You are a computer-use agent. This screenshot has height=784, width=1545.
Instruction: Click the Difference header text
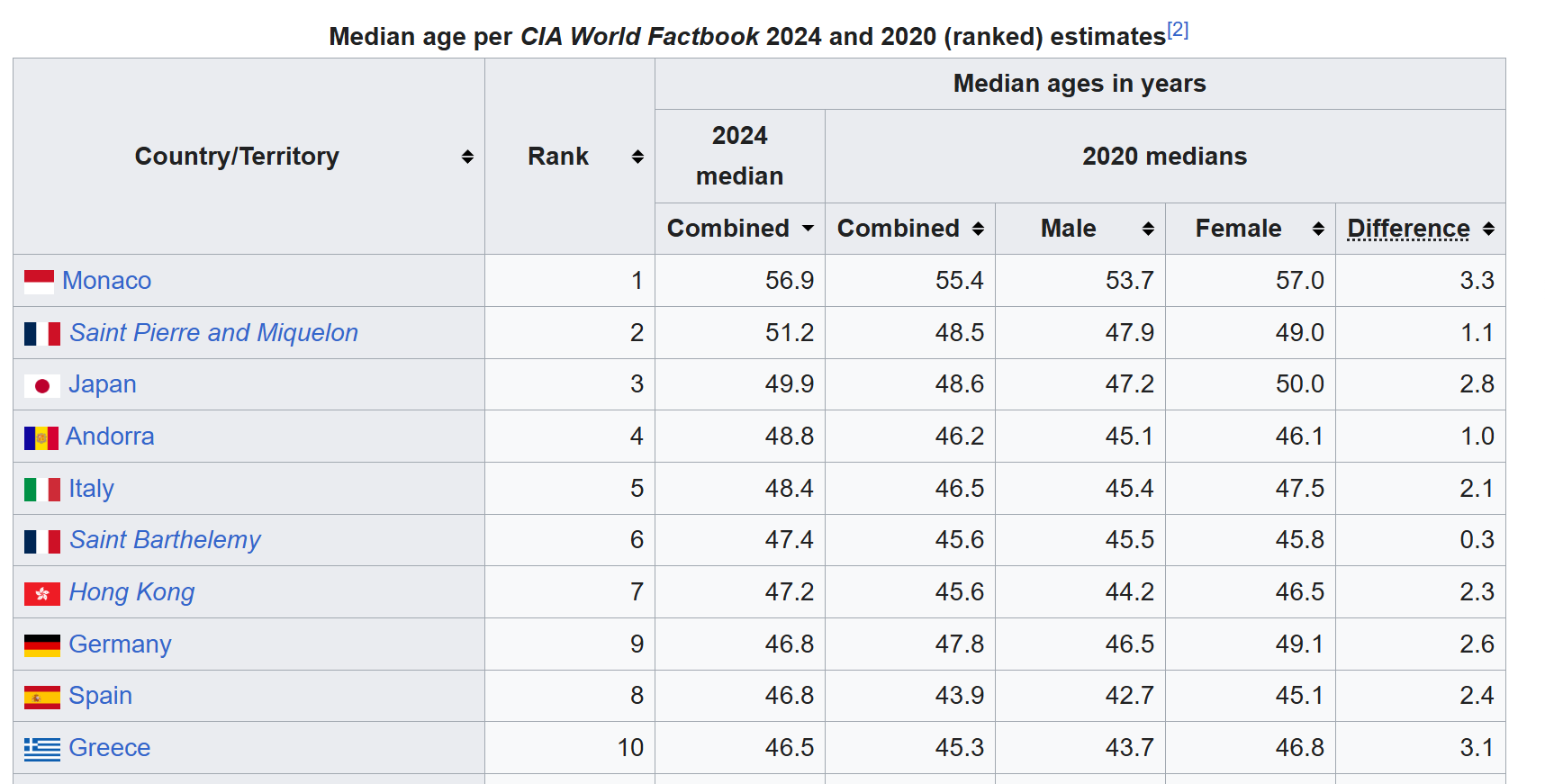1408,229
